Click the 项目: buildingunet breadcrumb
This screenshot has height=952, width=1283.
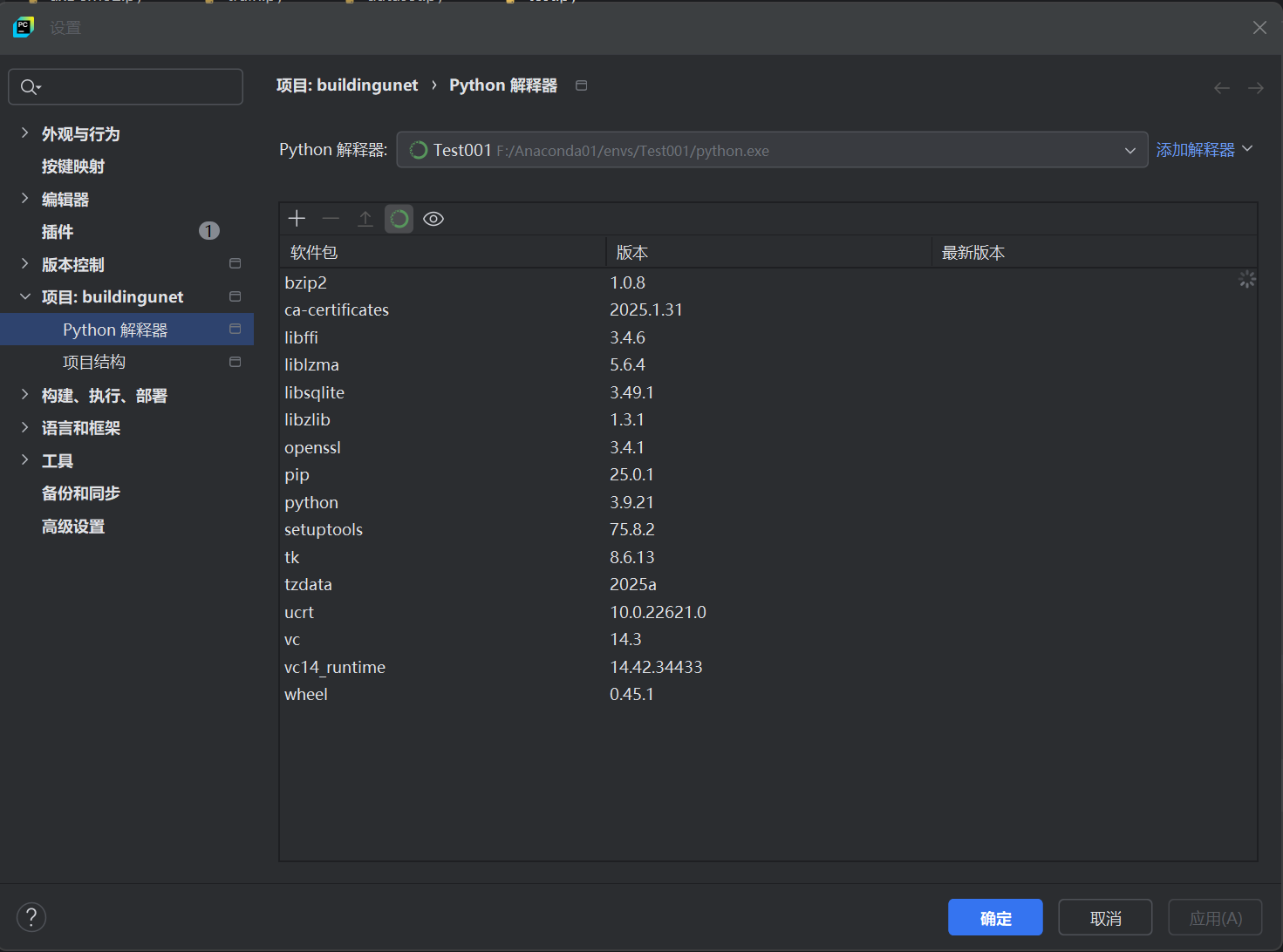point(347,85)
